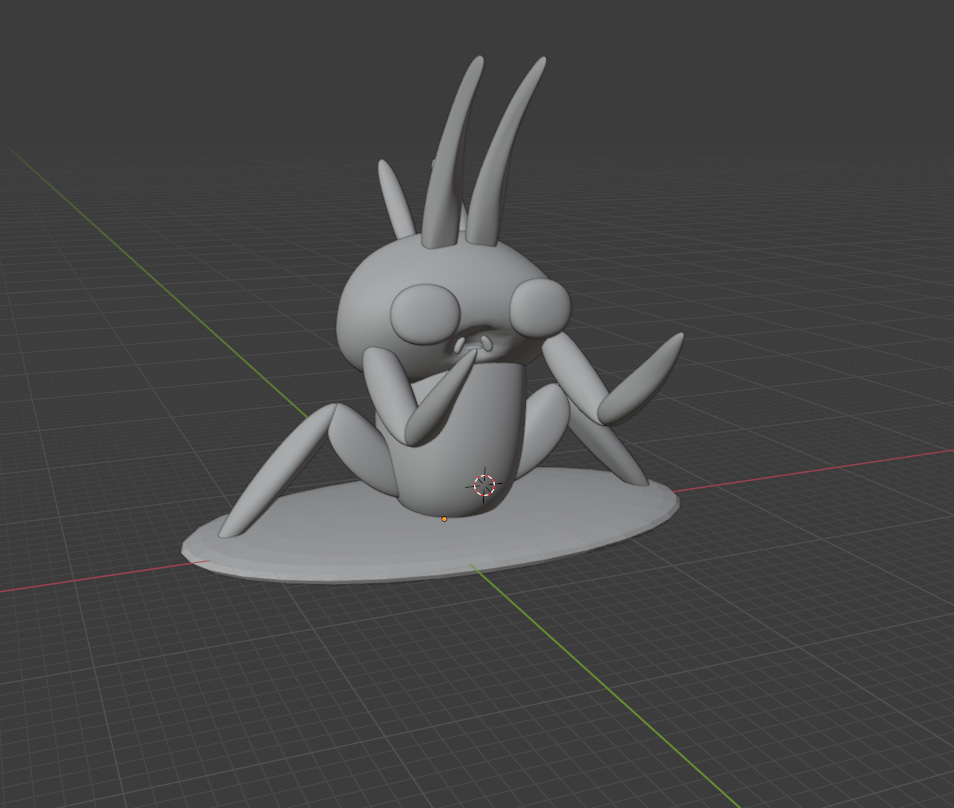The image size is (954, 808).
Task: Click the rounded thigh right of the body
Action: point(545,420)
